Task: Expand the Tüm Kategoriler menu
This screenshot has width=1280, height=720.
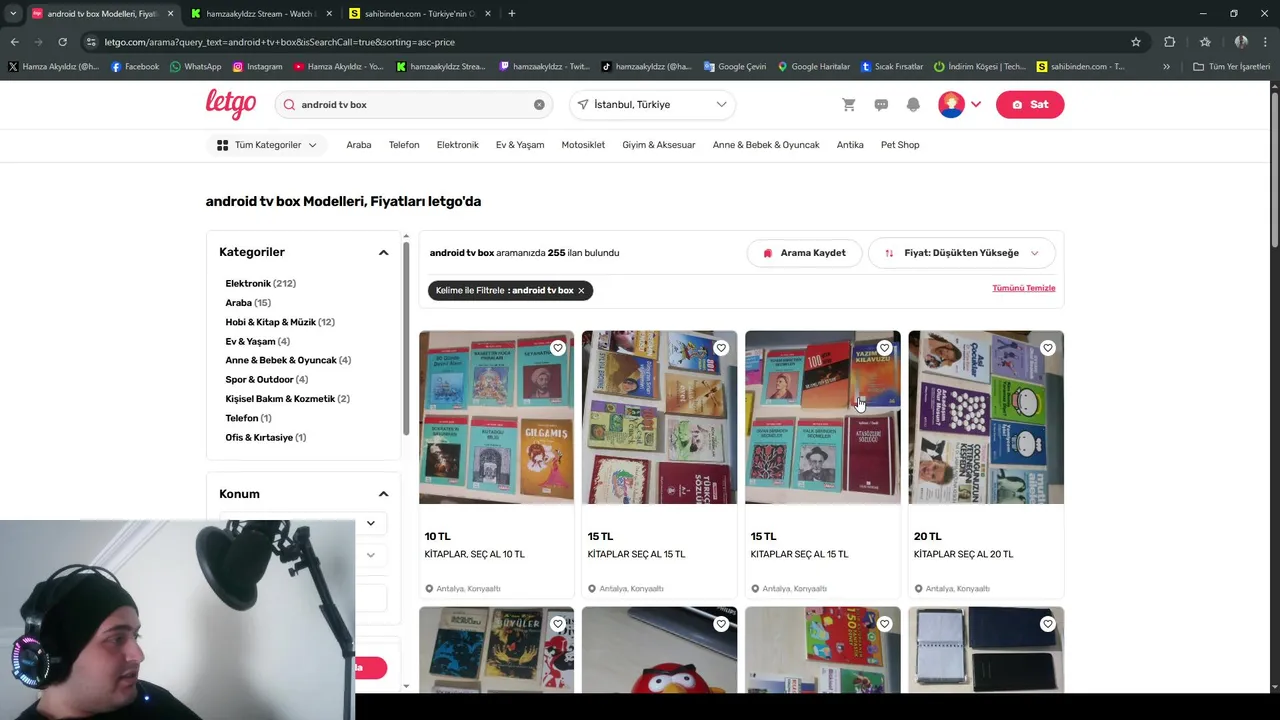Action: (267, 145)
